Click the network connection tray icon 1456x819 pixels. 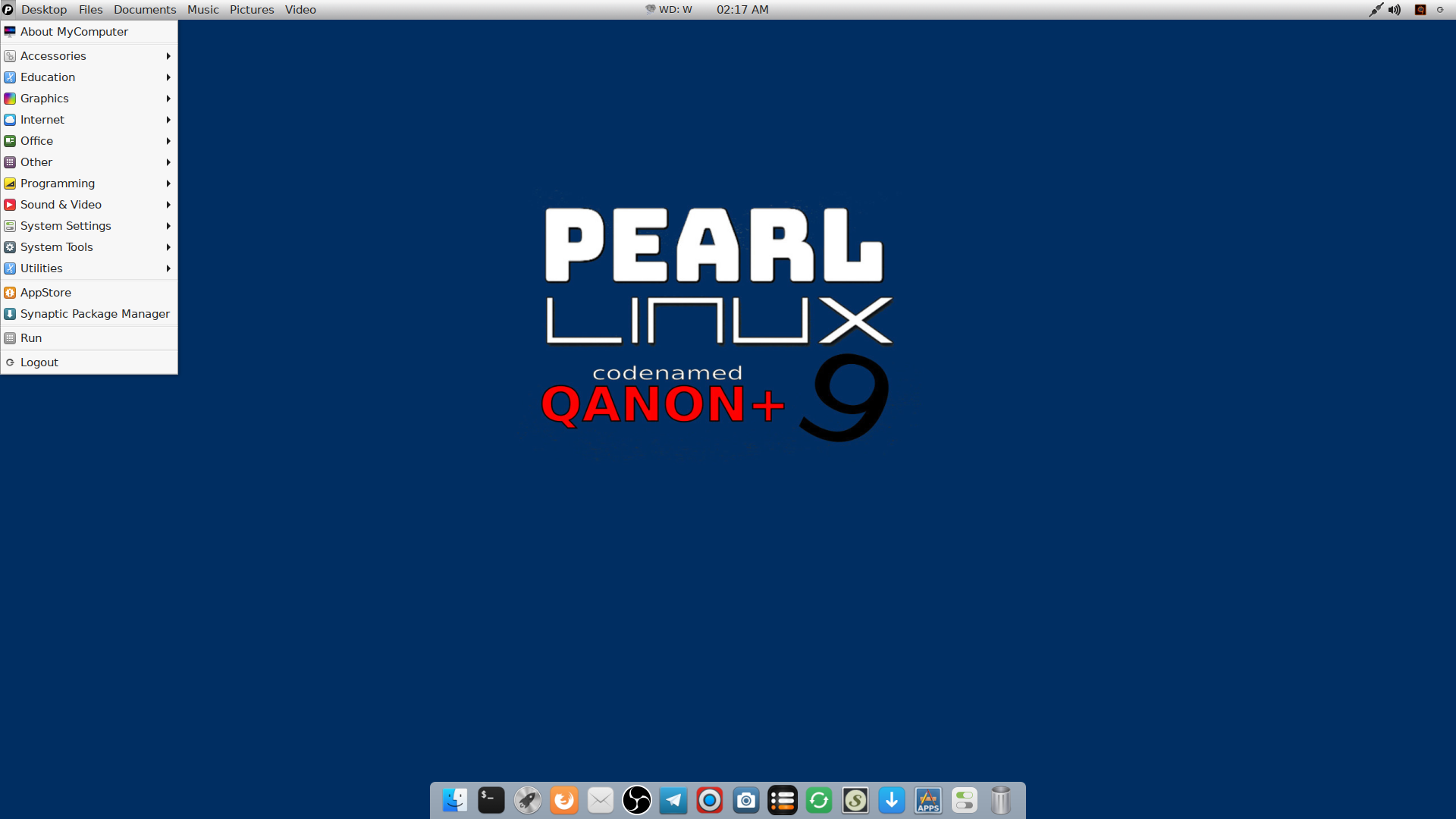click(x=1376, y=10)
